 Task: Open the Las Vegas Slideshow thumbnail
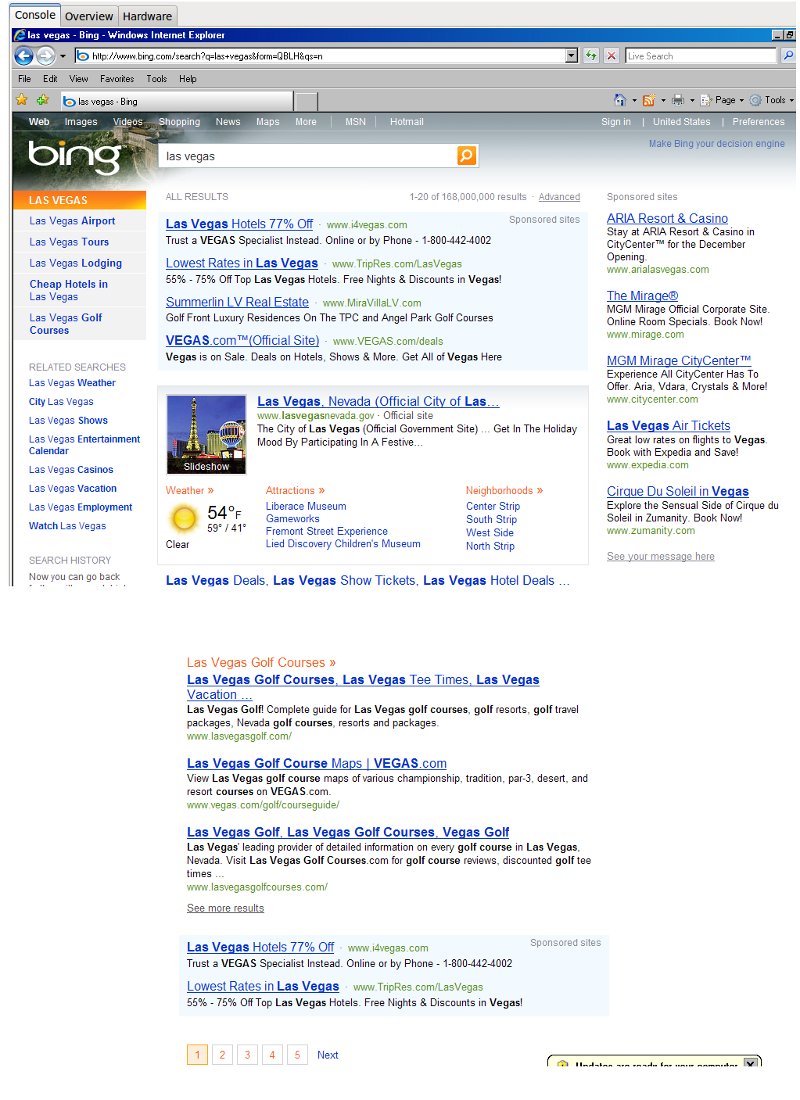click(206, 434)
